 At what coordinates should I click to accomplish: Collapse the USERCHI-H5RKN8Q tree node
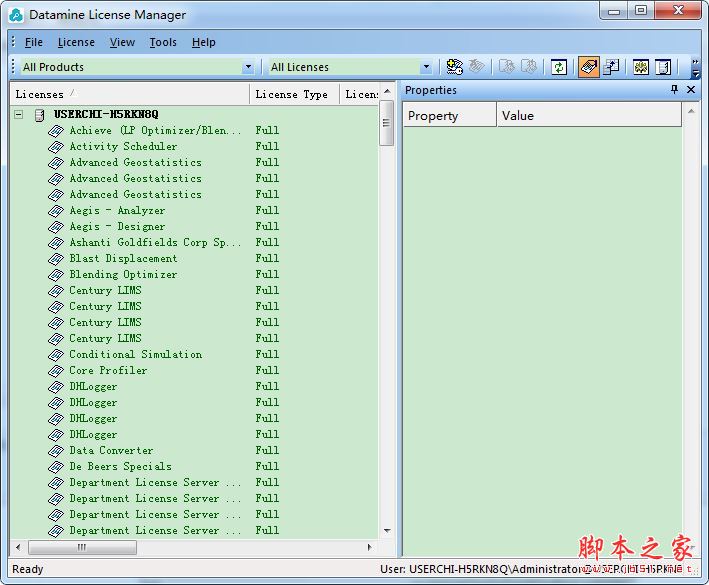coord(19,114)
